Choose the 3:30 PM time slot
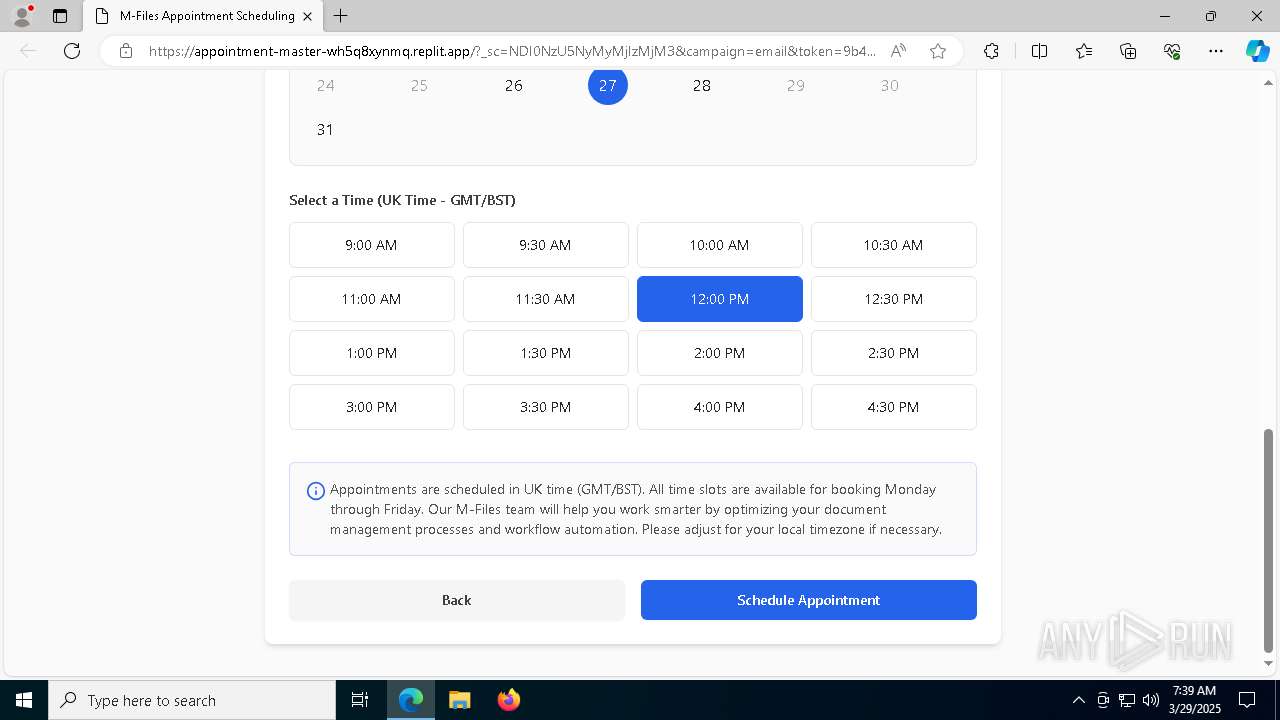1280x720 pixels. (546, 407)
